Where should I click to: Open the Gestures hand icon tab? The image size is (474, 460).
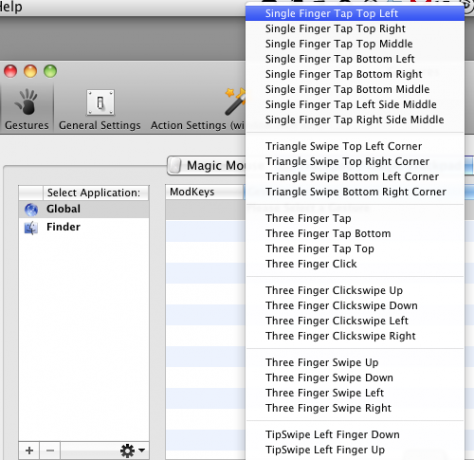point(26,102)
